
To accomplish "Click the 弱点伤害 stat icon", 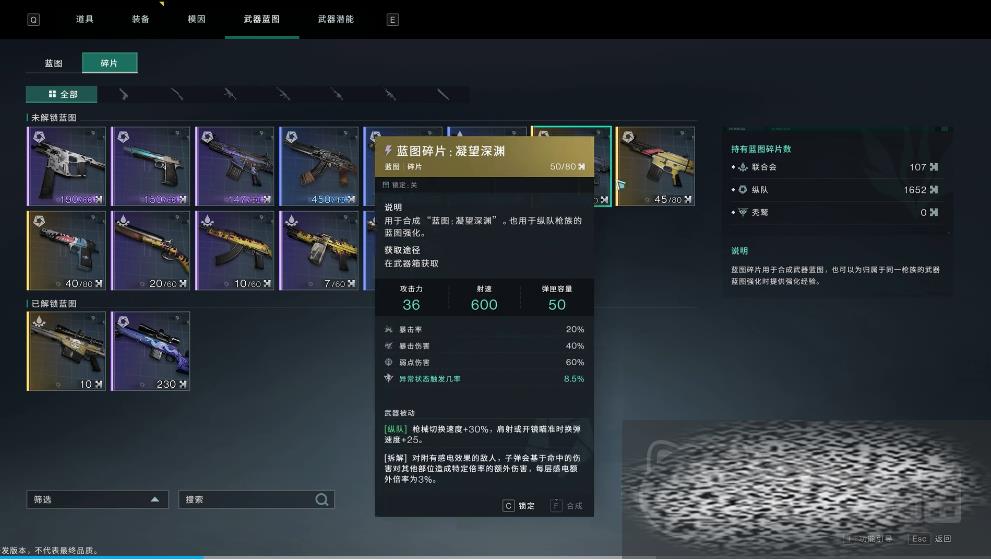I will (389, 362).
